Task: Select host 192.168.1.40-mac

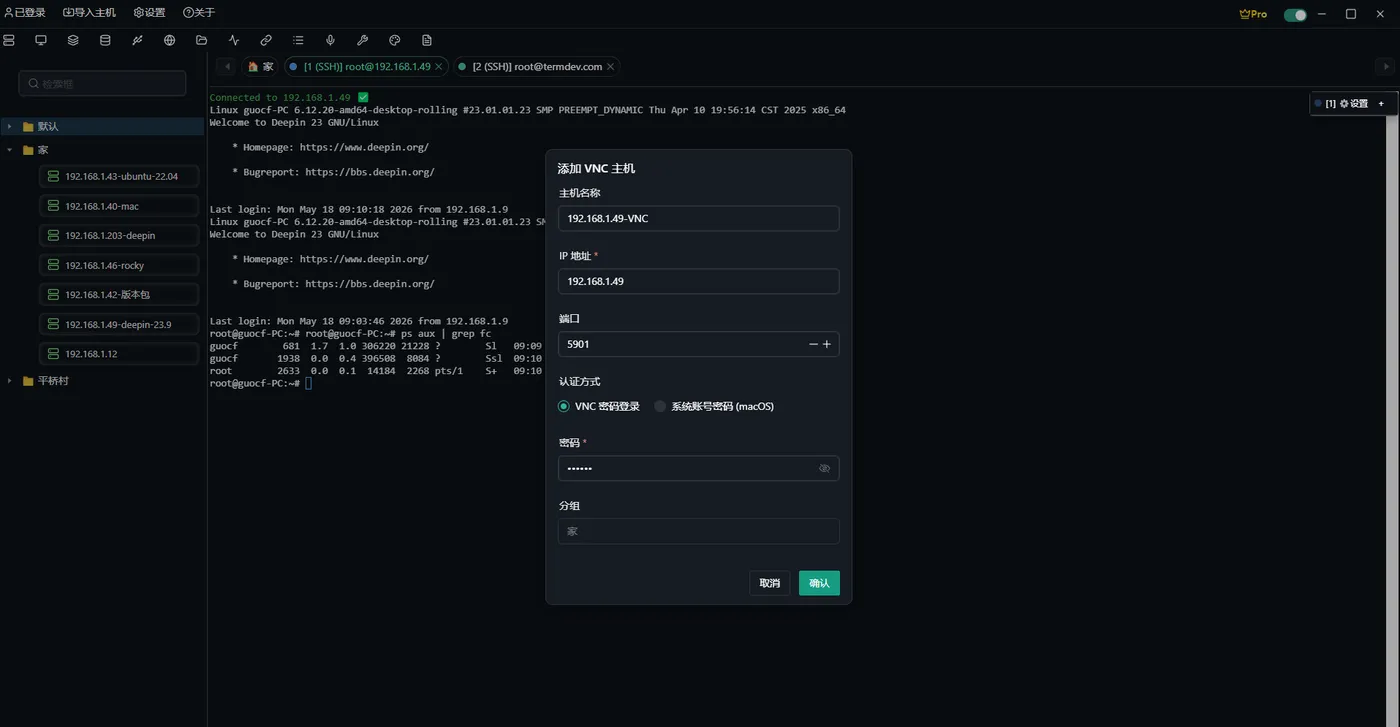Action: pyautogui.click(x=119, y=206)
